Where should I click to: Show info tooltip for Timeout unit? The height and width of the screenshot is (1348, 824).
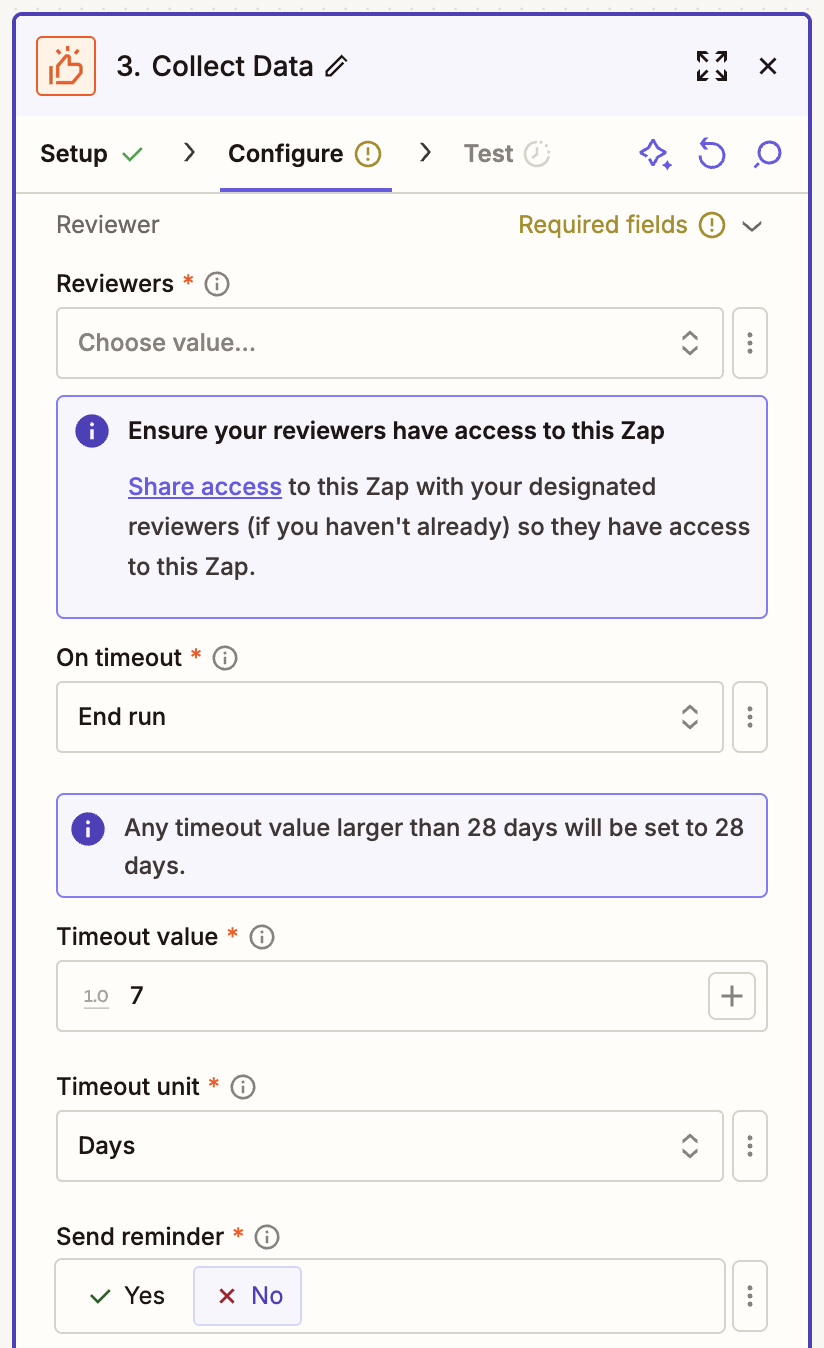243,1087
